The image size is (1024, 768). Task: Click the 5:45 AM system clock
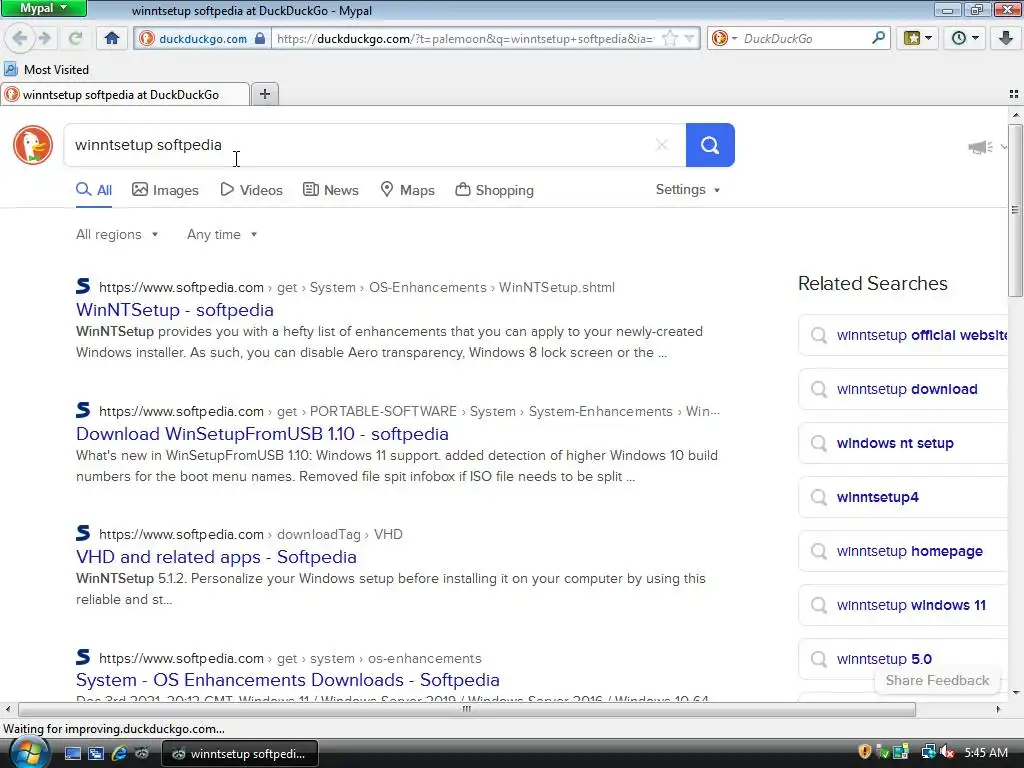pos(986,752)
